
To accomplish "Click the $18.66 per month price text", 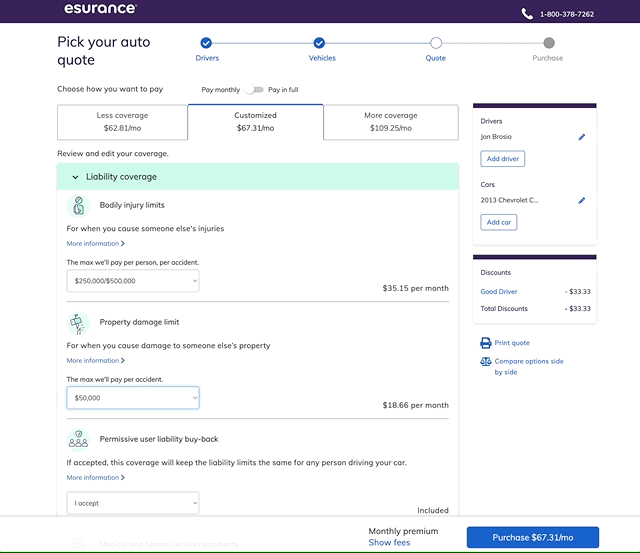I will tap(416, 405).
